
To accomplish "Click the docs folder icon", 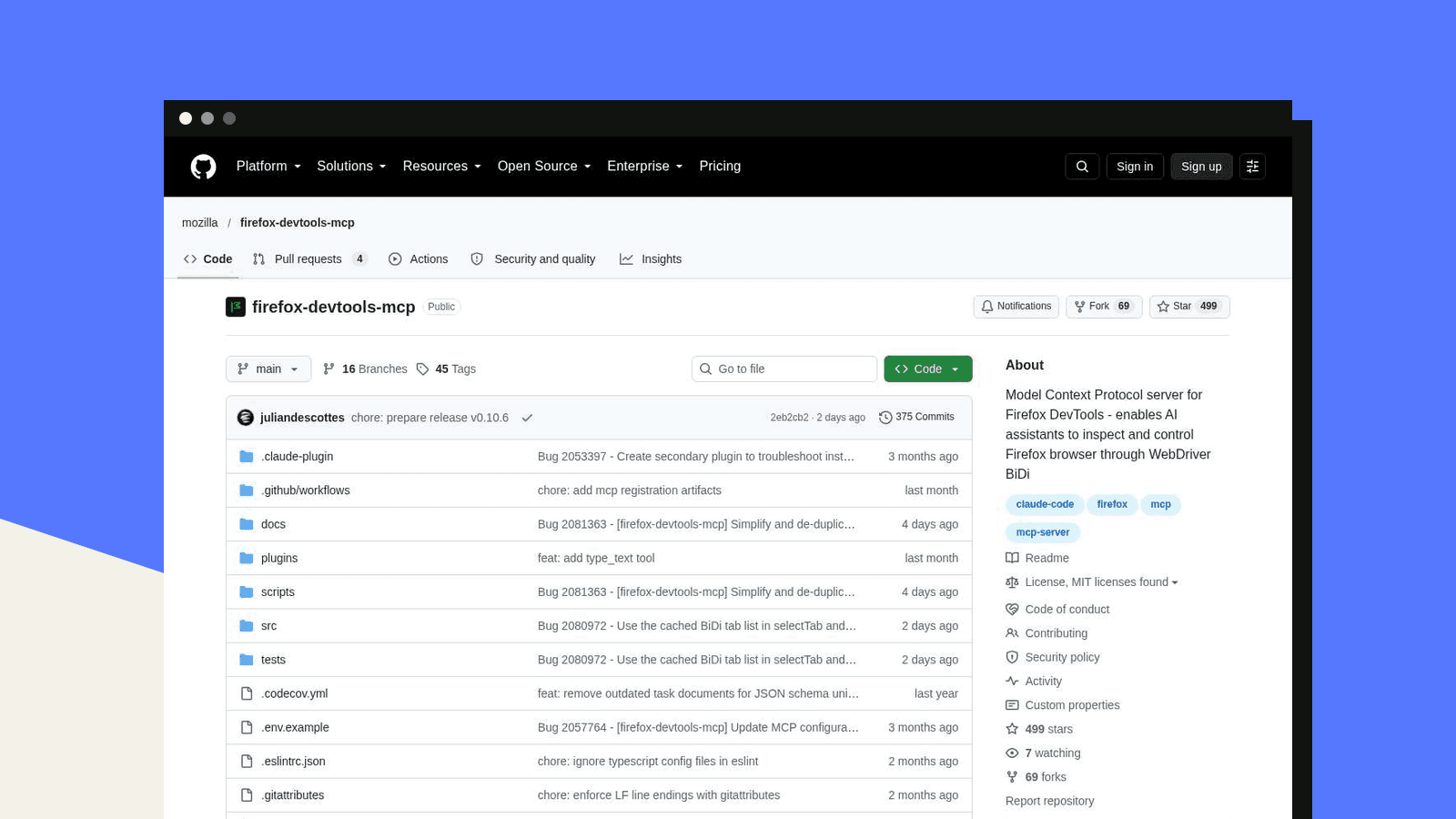I will (x=247, y=524).
